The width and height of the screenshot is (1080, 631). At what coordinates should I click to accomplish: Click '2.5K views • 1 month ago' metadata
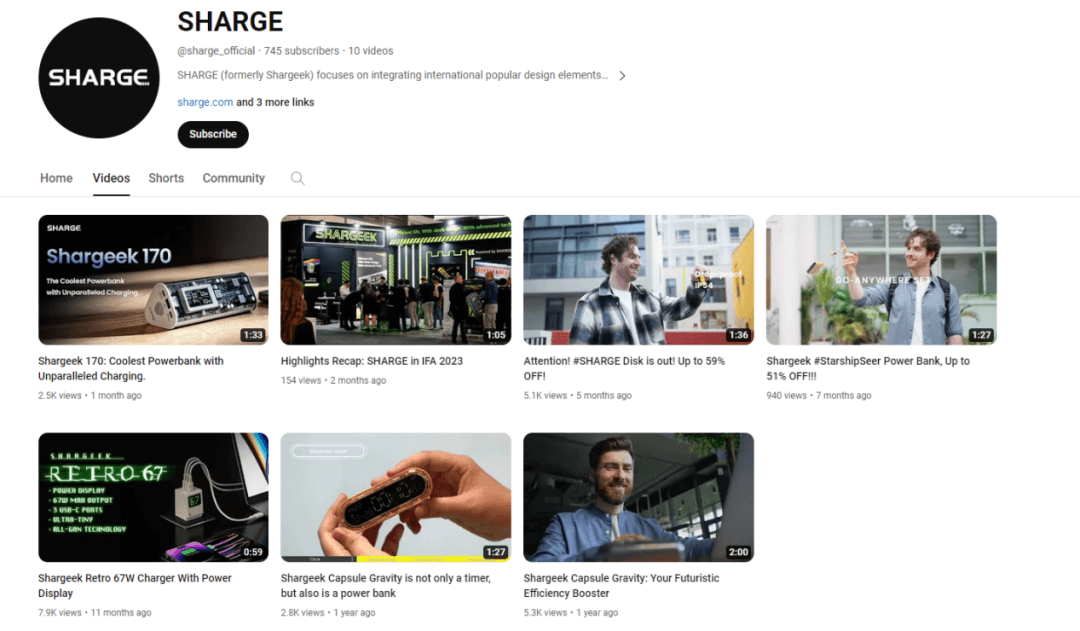pos(90,395)
